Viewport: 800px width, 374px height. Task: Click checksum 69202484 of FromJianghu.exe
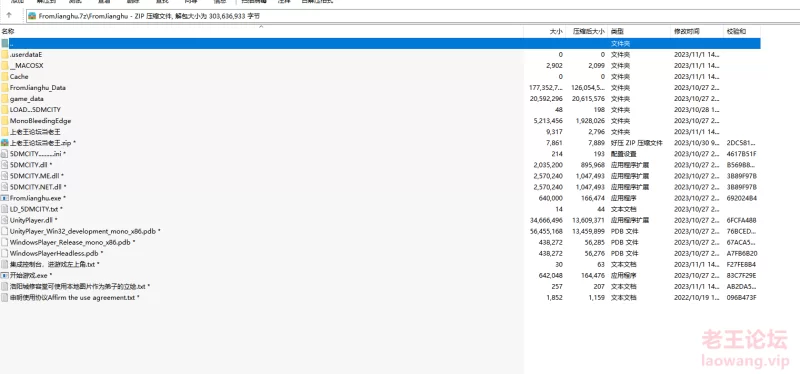click(741, 198)
